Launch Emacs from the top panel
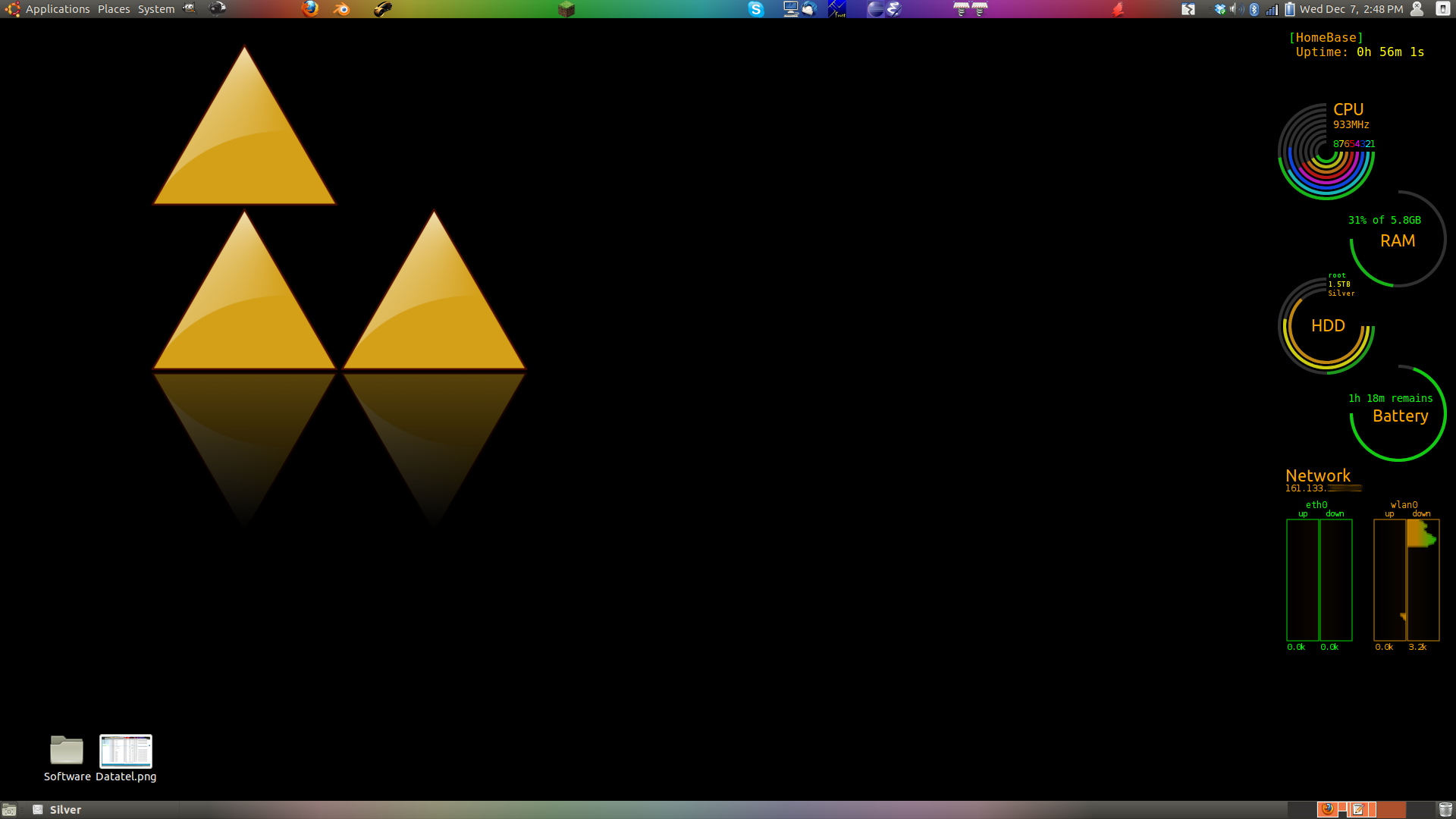Screen dimensions: 1456x819 click(894, 9)
